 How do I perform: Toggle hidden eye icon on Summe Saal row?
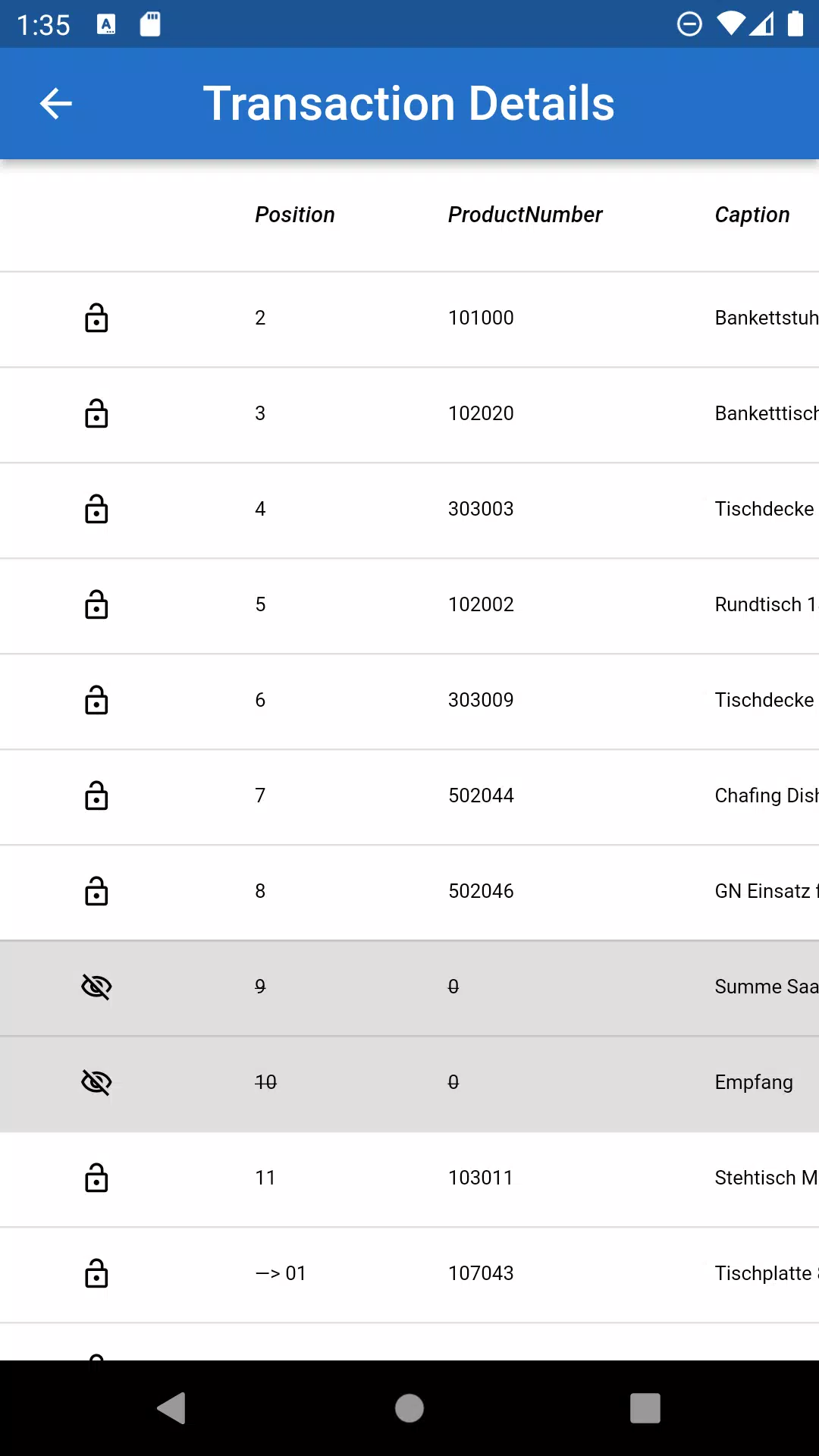pos(96,987)
